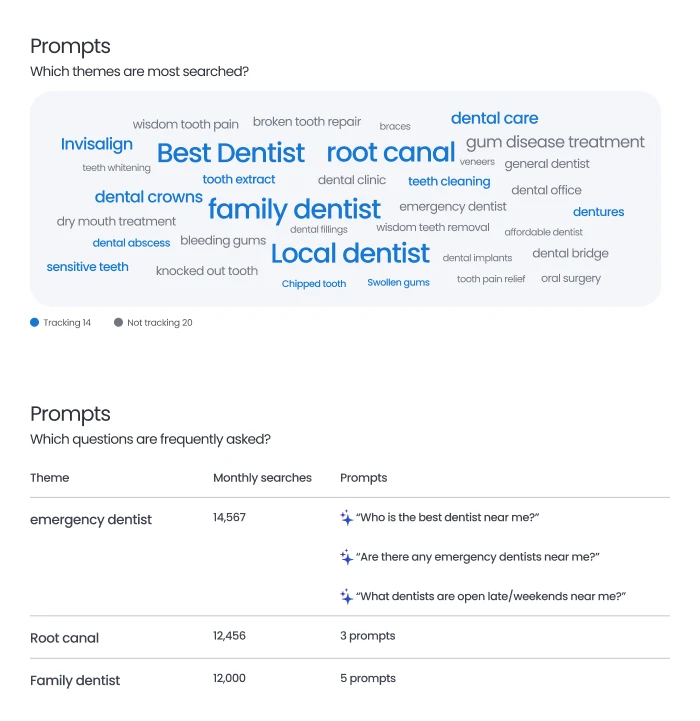Viewport: 700px width, 721px height.
Task: Click "dental crowns" tracked theme
Action: [148, 197]
